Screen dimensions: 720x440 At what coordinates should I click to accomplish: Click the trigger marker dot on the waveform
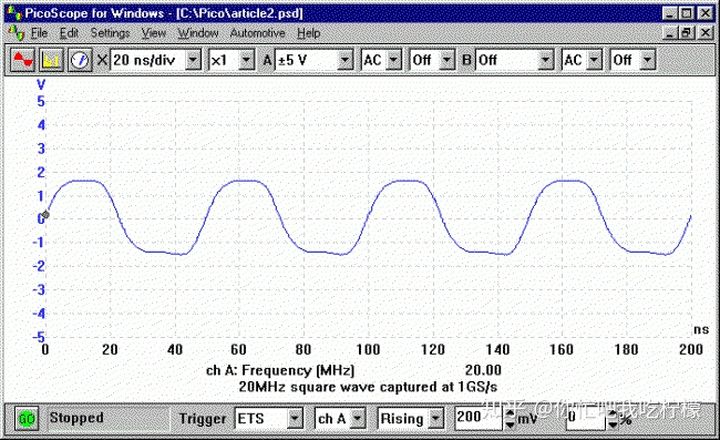45,214
